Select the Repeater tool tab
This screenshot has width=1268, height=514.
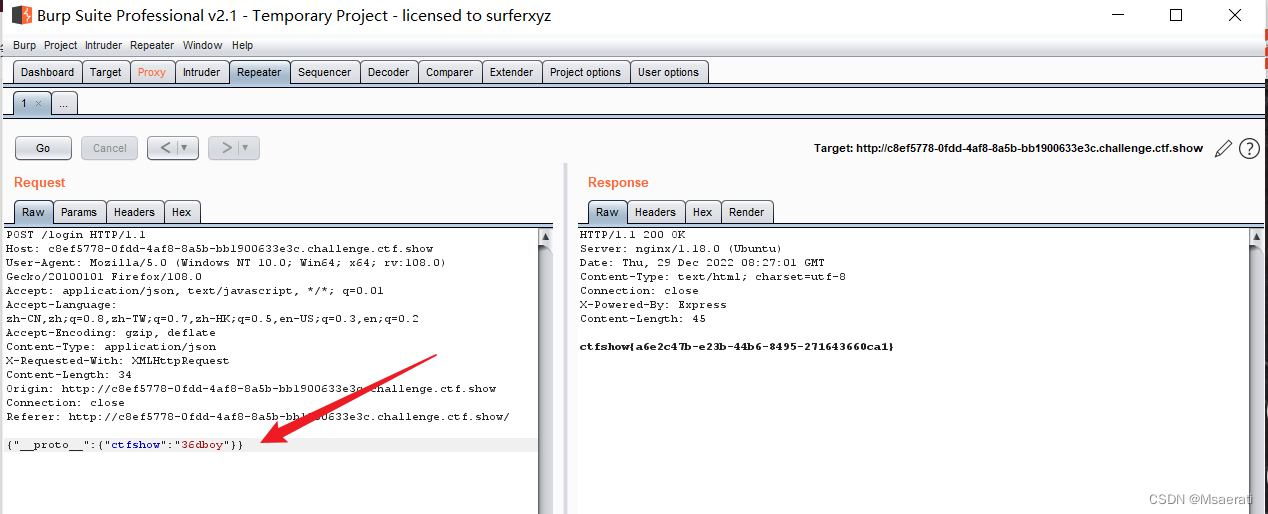[x=259, y=72]
